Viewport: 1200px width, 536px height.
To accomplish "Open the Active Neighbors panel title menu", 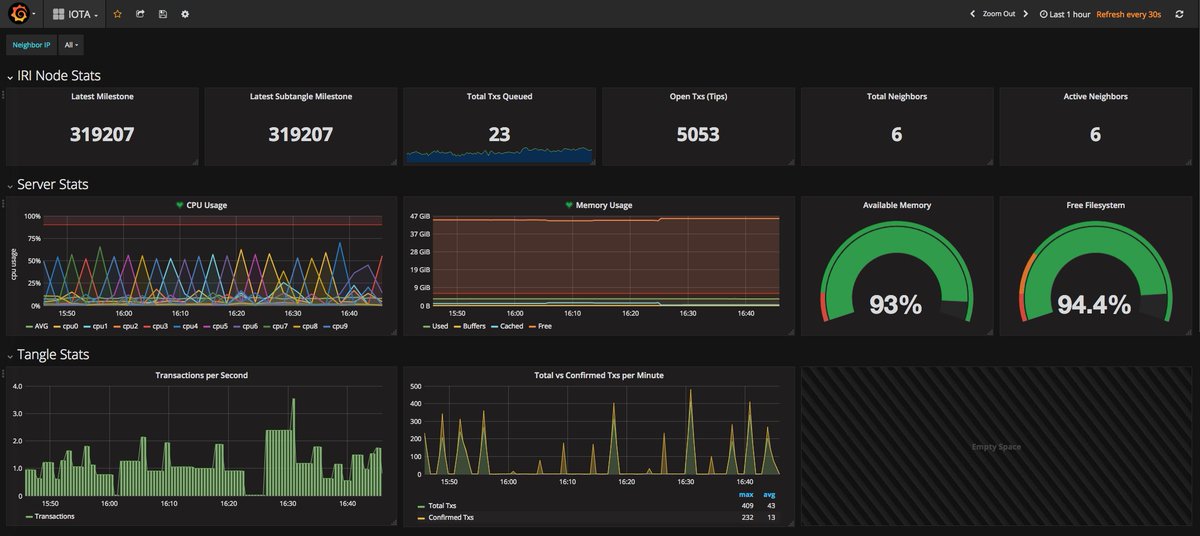I will coord(1095,97).
